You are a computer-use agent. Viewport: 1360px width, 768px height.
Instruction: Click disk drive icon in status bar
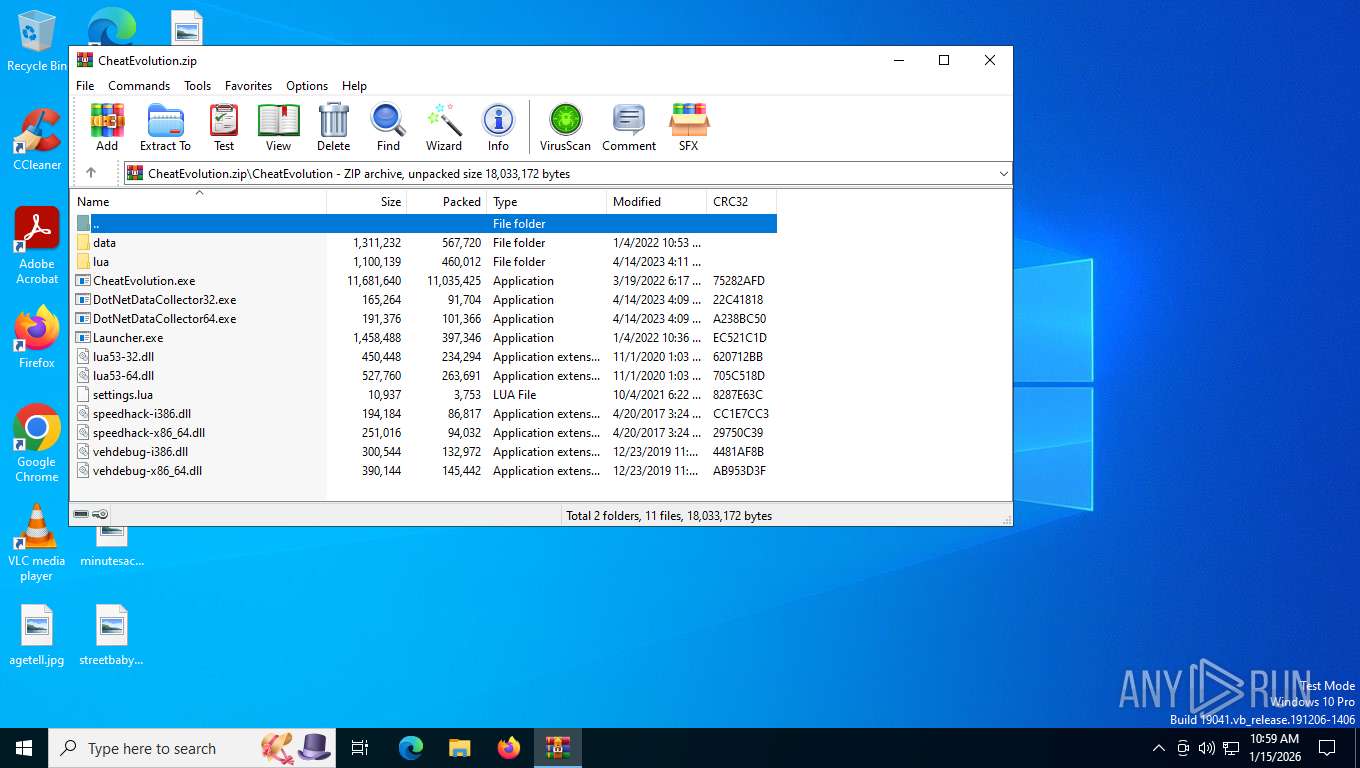tap(81, 514)
